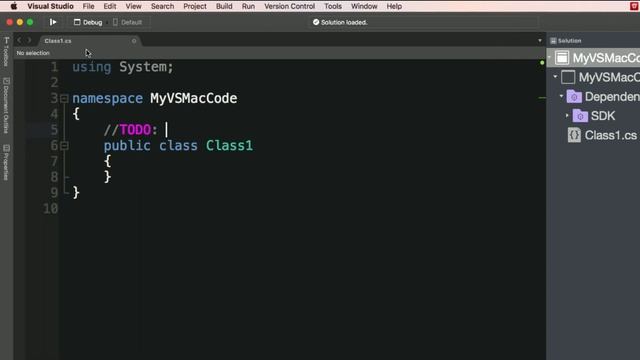Open the Edit menu
Screen dimensions: 640x360
tap(109, 6)
